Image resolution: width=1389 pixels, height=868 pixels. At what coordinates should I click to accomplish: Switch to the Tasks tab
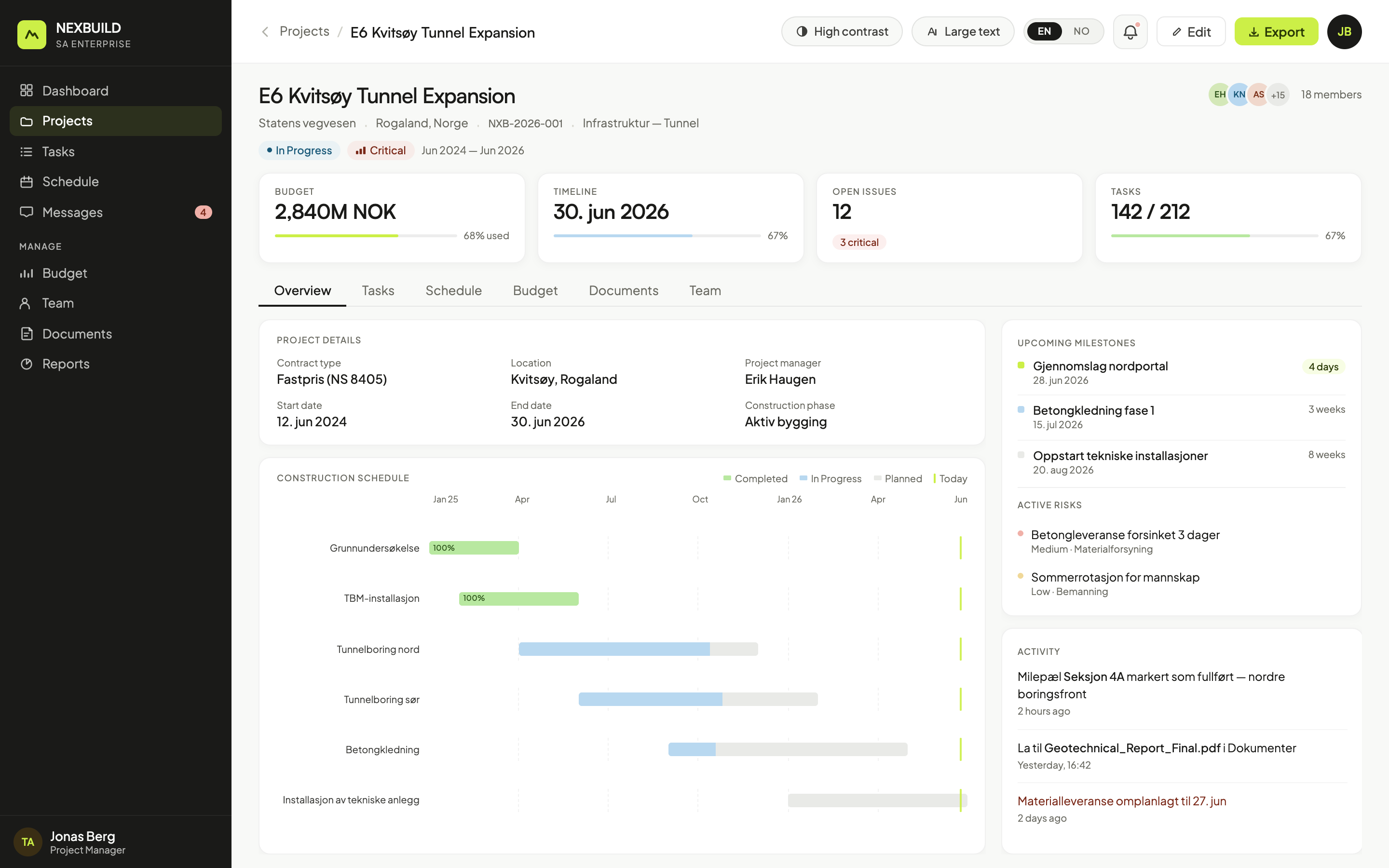378,290
